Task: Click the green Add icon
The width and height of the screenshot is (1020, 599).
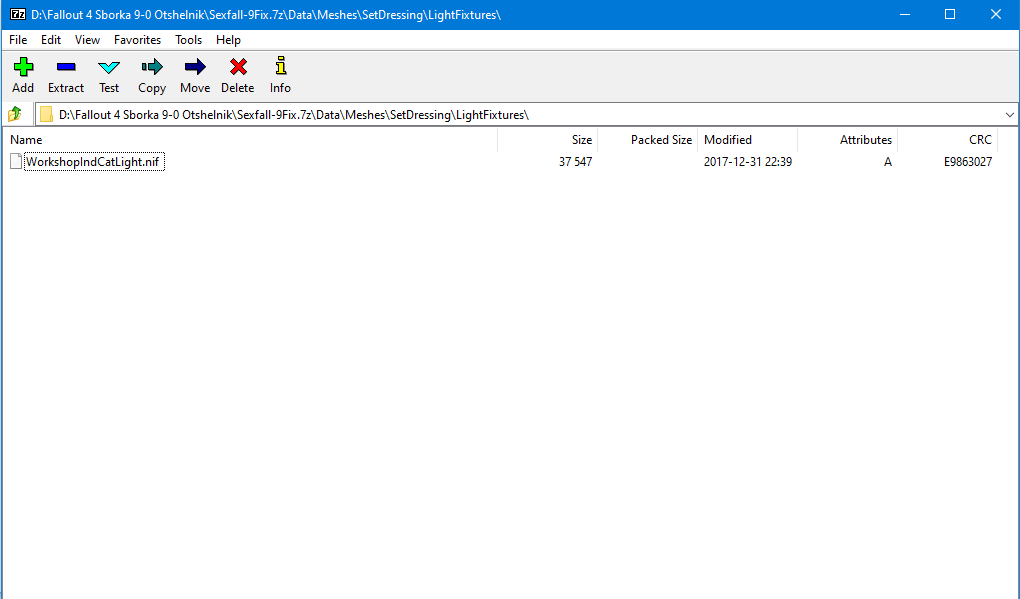Action: point(23,67)
